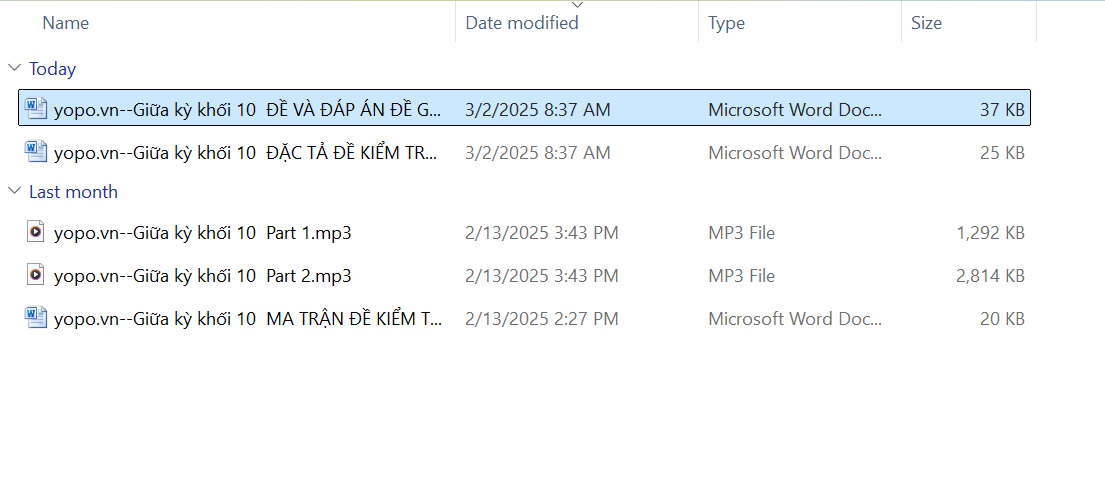1105x487 pixels.
Task: Collapse the Last month group chevron
Action: (14, 191)
